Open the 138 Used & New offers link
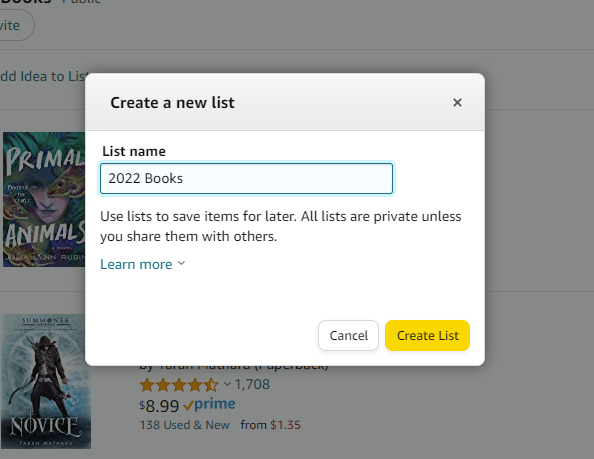The height and width of the screenshot is (459, 594). coord(184,425)
